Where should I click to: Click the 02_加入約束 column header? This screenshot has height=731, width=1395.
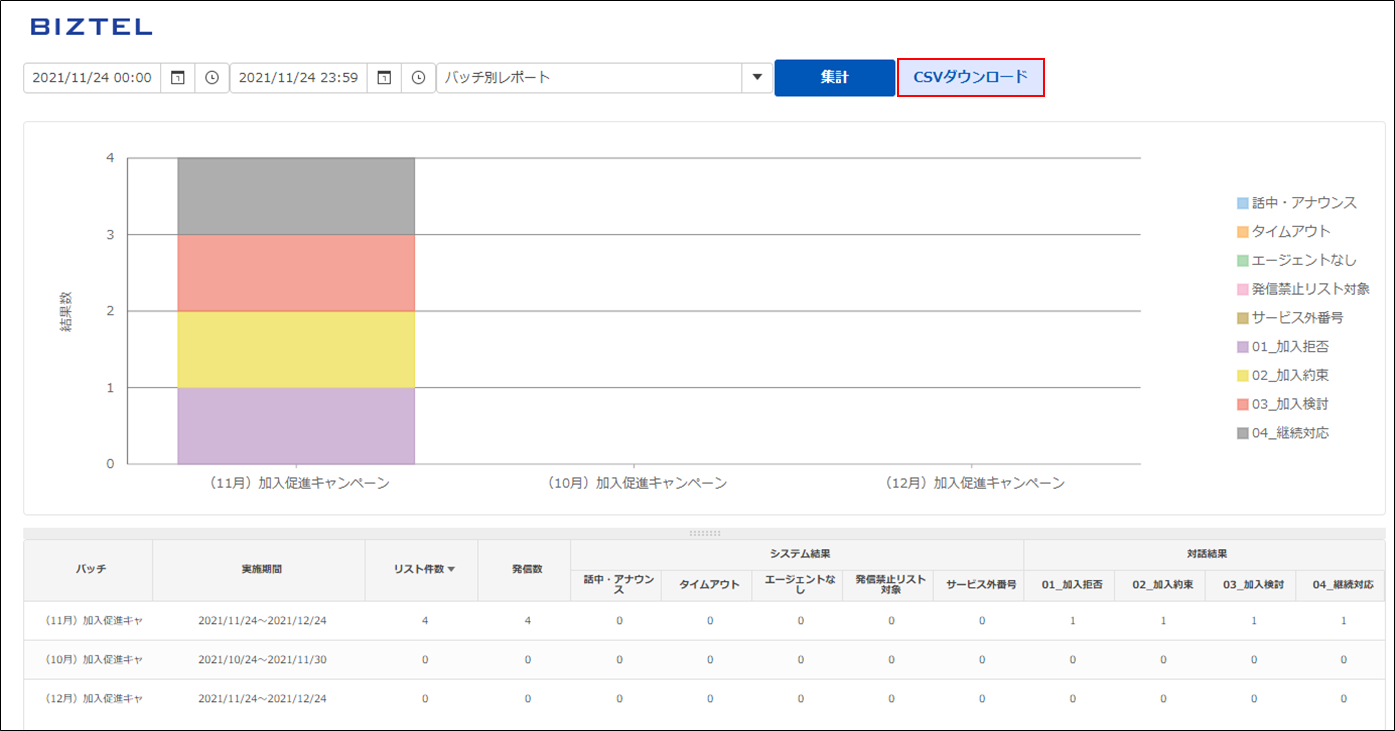pyautogui.click(x=1161, y=585)
